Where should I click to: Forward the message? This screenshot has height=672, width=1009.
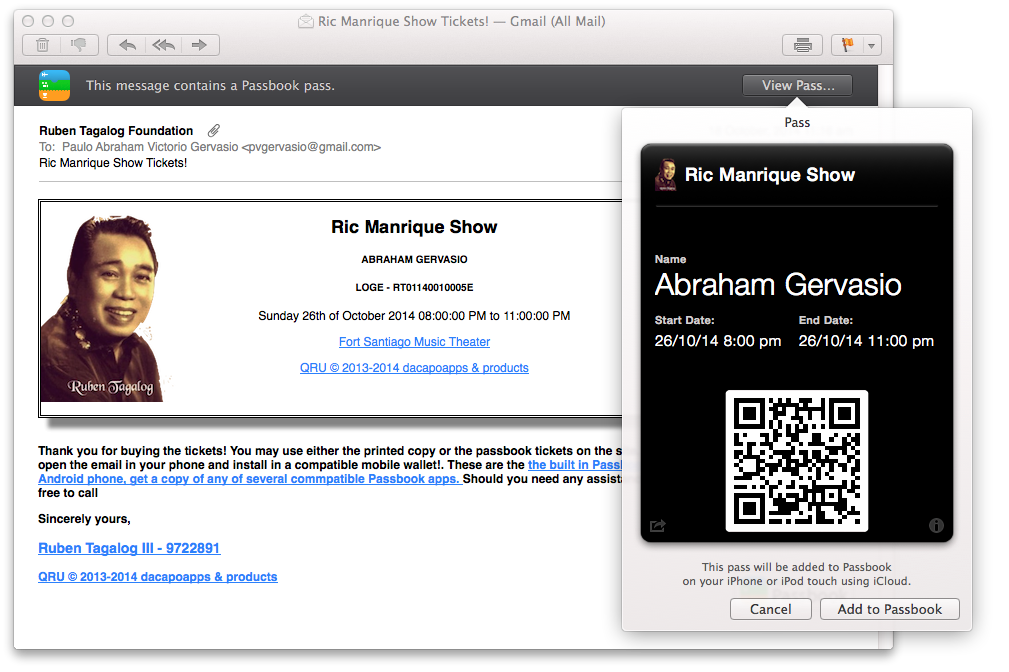(200, 45)
